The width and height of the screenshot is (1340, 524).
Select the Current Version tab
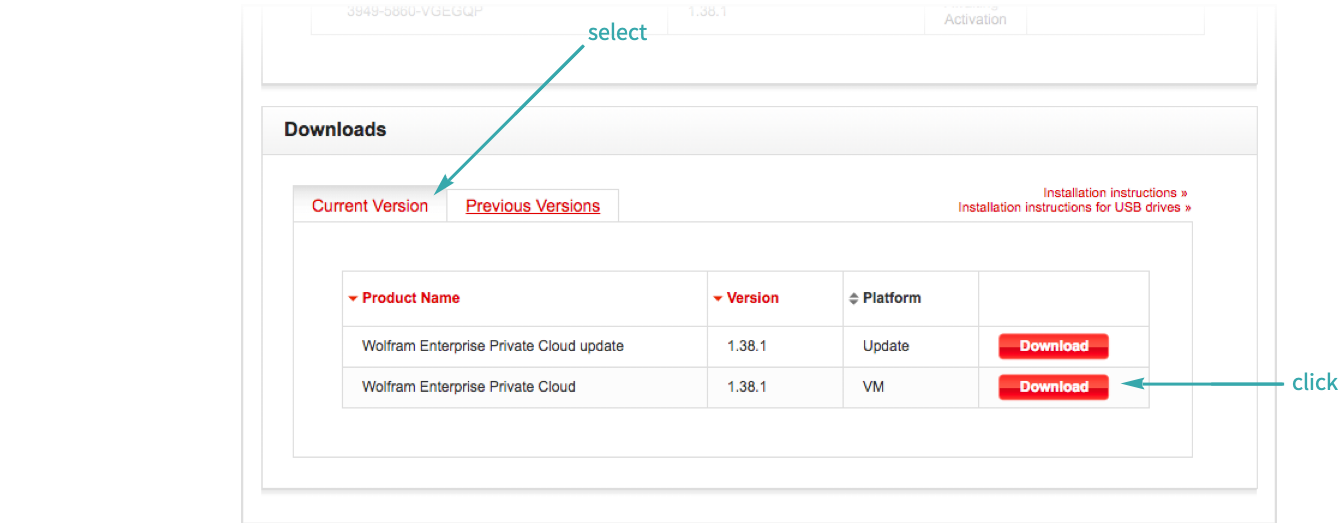369,206
